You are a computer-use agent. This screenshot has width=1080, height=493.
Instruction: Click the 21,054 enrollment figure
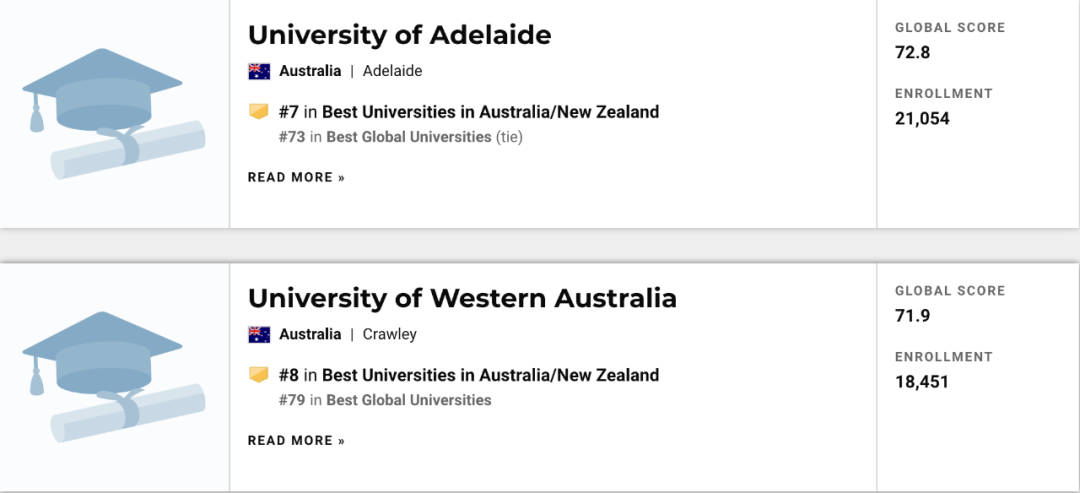click(x=922, y=118)
